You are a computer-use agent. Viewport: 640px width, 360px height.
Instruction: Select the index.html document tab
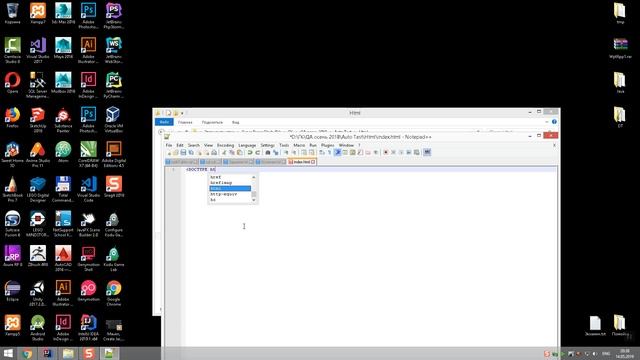(302, 162)
